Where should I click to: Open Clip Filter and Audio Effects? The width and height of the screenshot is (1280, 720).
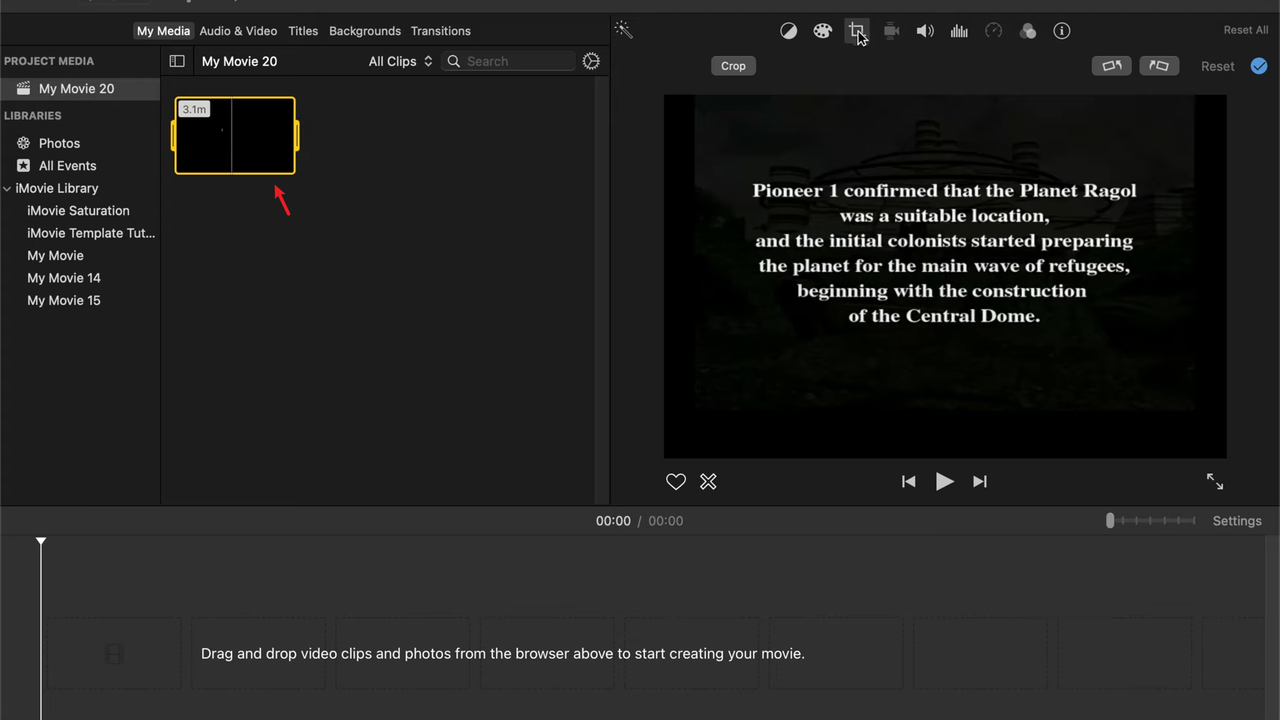[x=1028, y=31]
